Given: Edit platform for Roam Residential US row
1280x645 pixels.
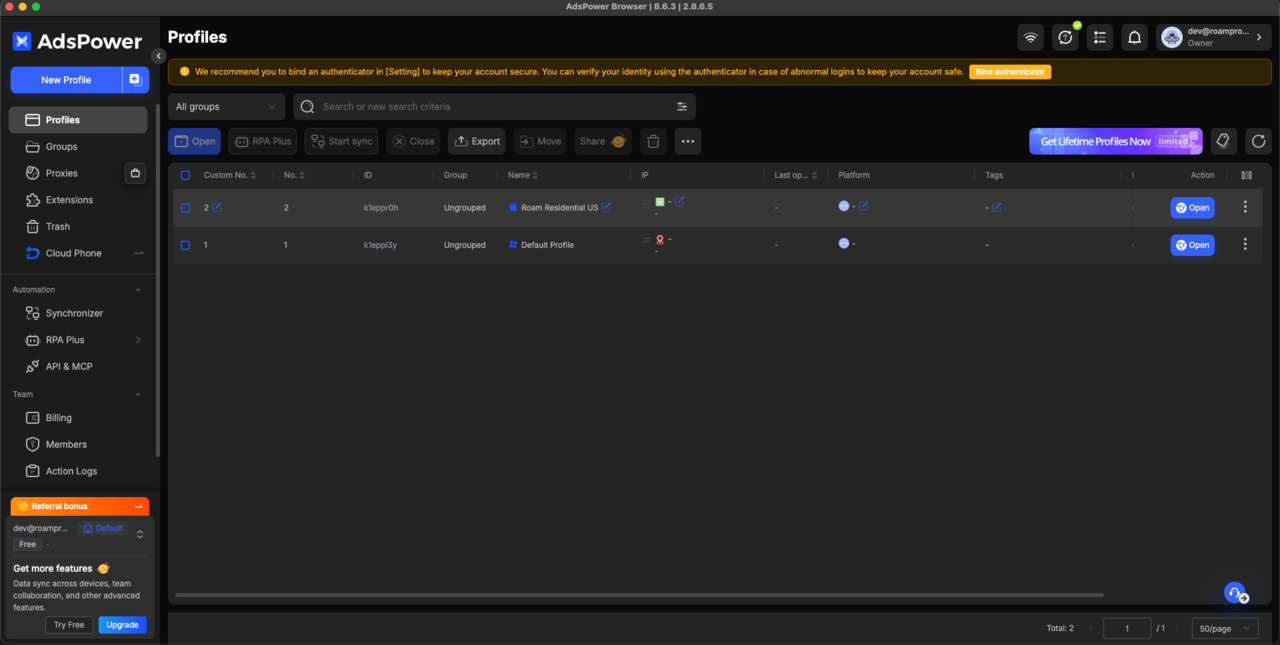Looking at the screenshot, I should tap(863, 206).
